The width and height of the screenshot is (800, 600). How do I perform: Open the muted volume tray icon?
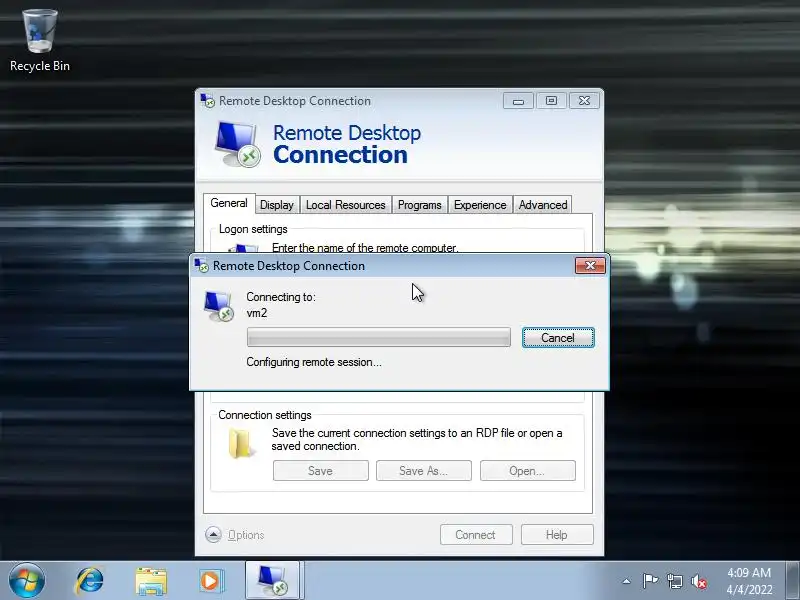click(x=699, y=581)
